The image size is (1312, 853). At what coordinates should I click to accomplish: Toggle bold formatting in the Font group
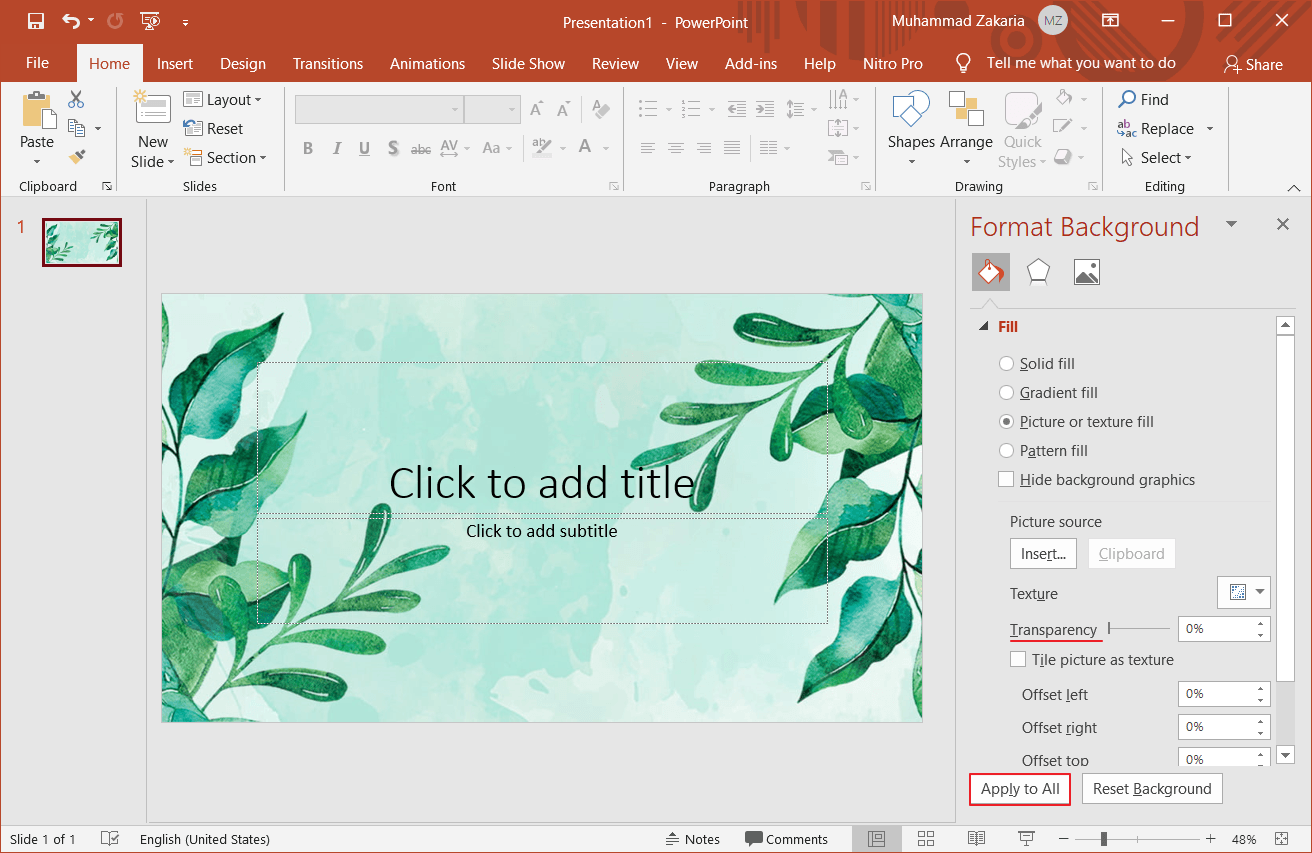tap(307, 148)
